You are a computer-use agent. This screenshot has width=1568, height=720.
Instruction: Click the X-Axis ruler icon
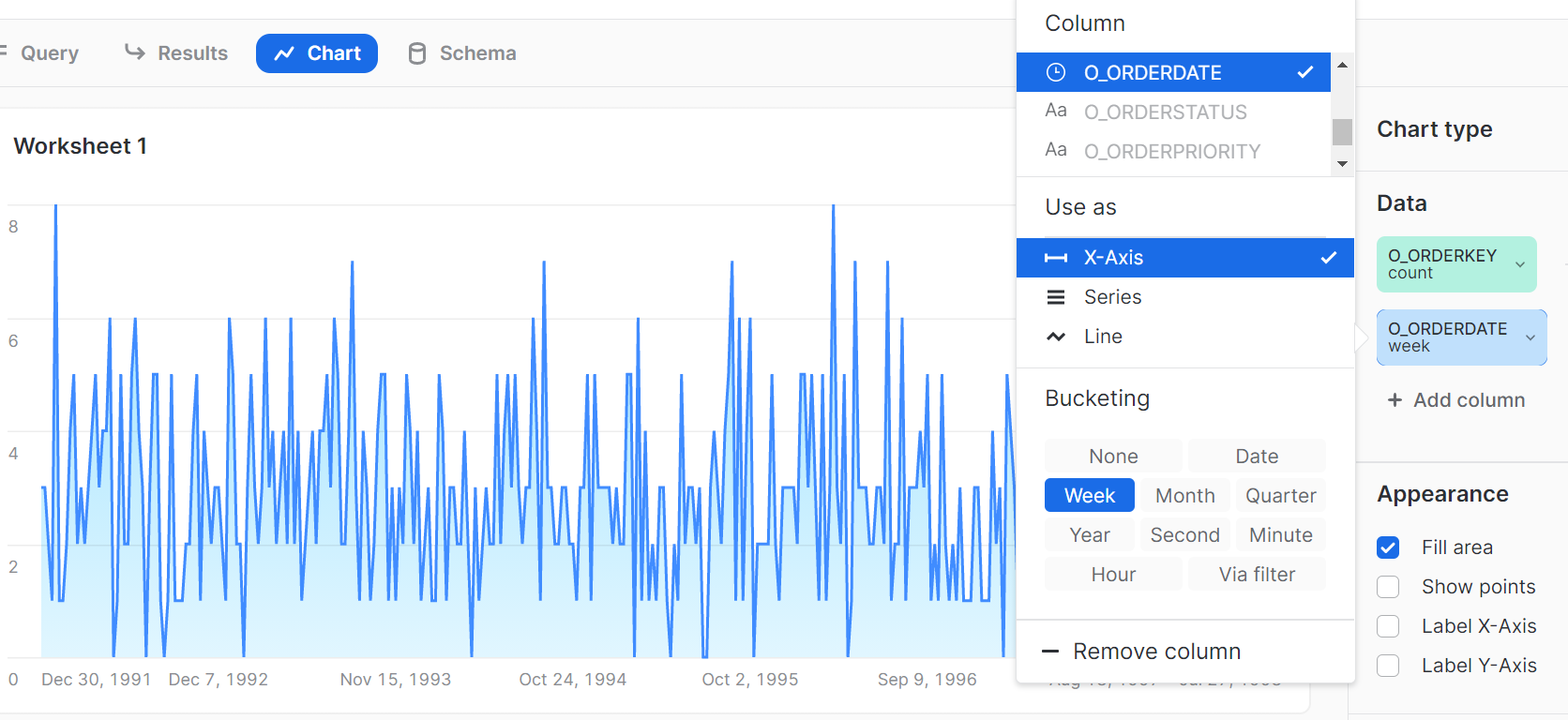[1056, 258]
